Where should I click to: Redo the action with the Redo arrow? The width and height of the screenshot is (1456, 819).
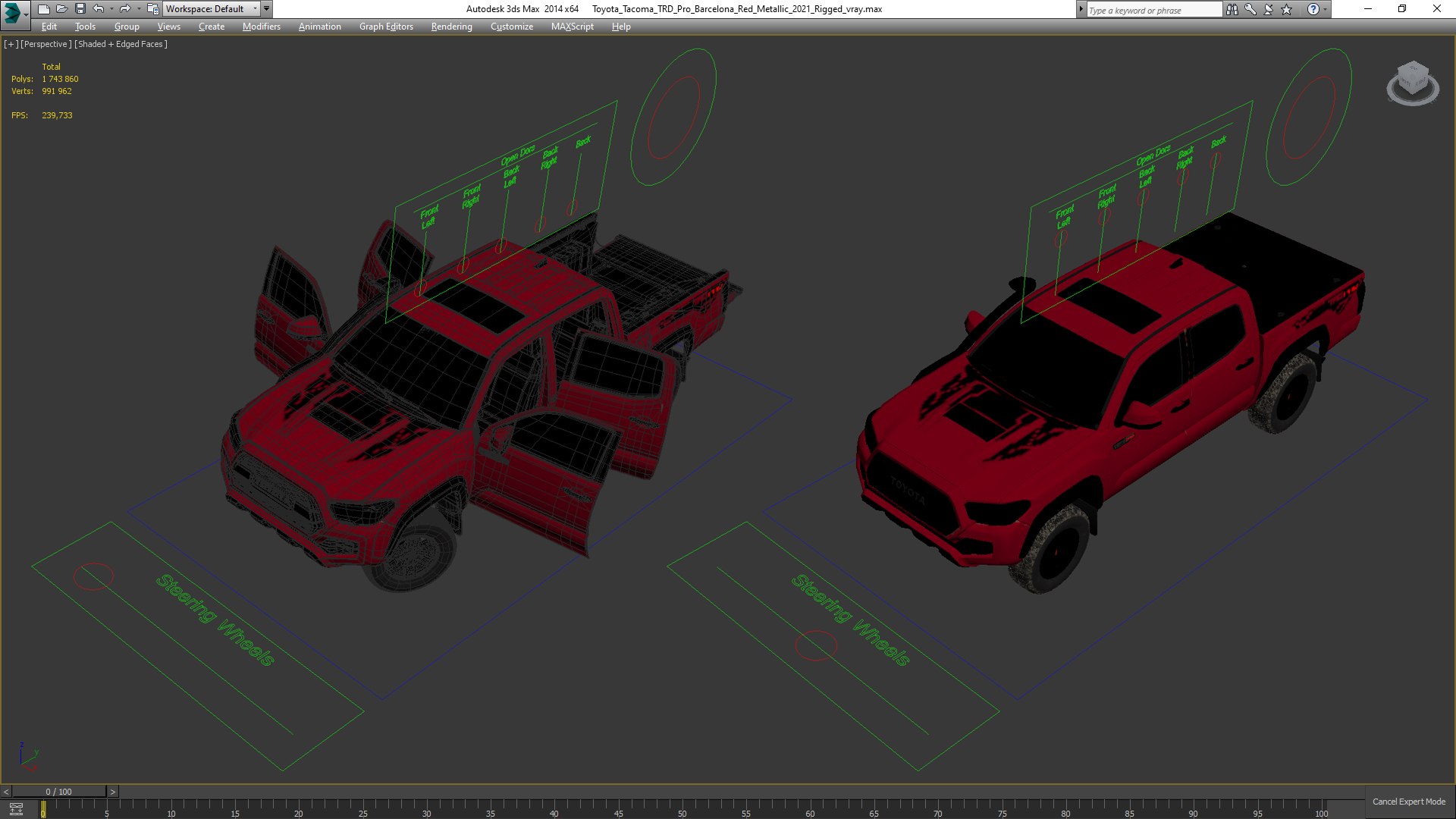pos(125,9)
